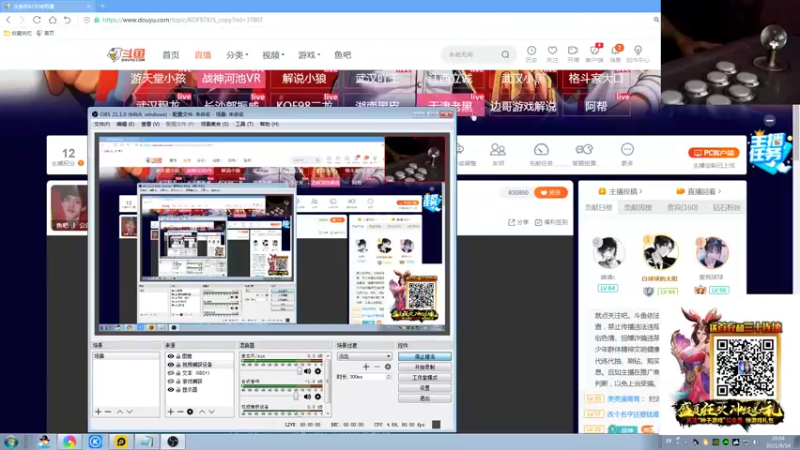The image size is (800, 450).
Task: Remove selected scene with minus icon
Action: [108, 412]
